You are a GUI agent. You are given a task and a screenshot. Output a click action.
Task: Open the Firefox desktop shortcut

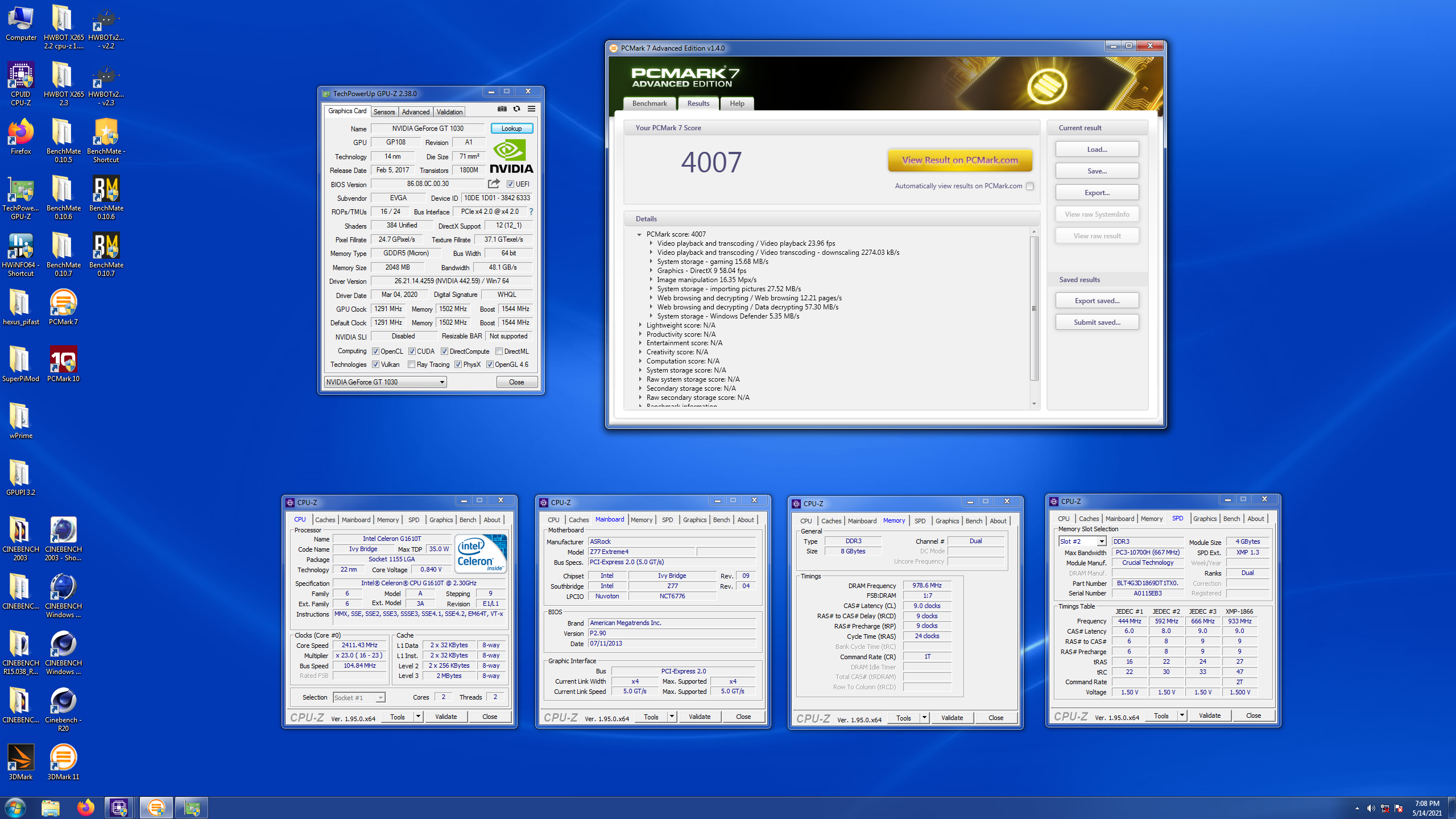21,136
